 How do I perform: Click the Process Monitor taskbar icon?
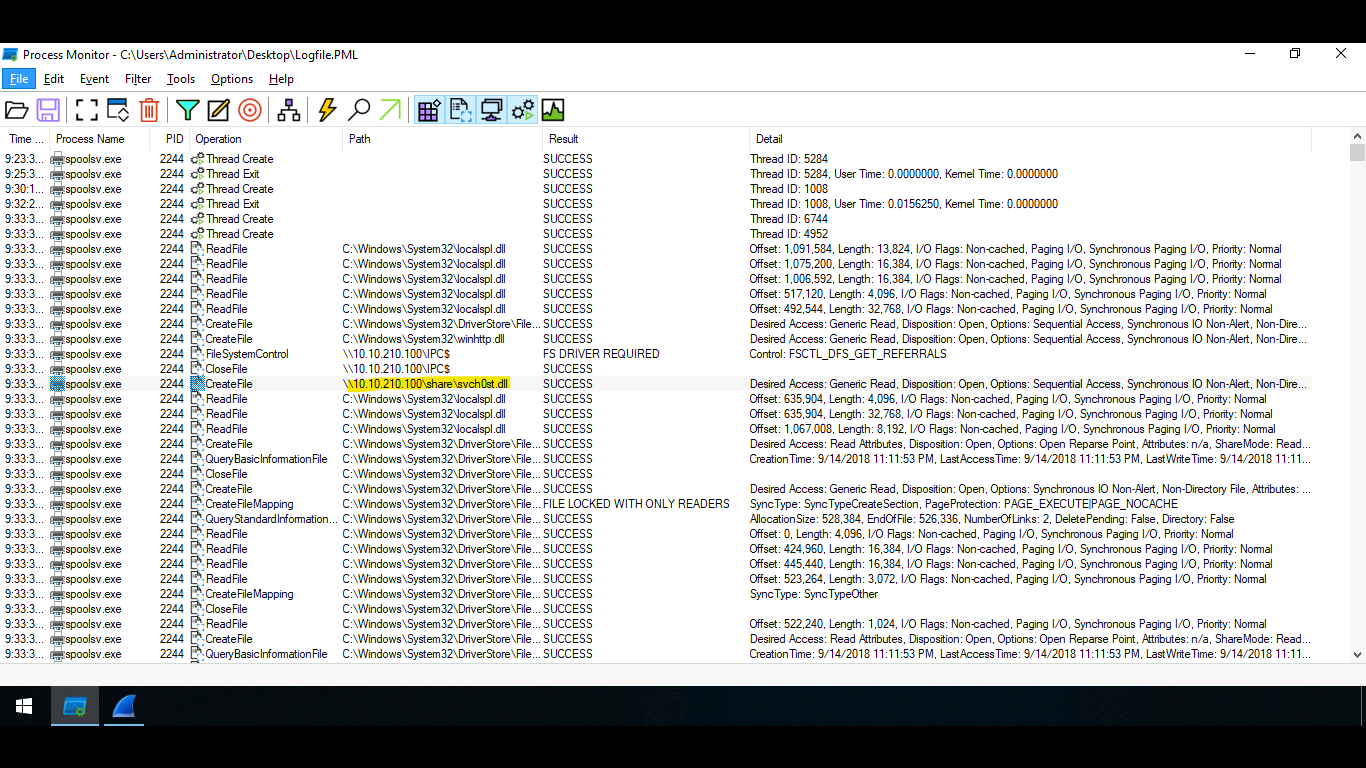75,707
